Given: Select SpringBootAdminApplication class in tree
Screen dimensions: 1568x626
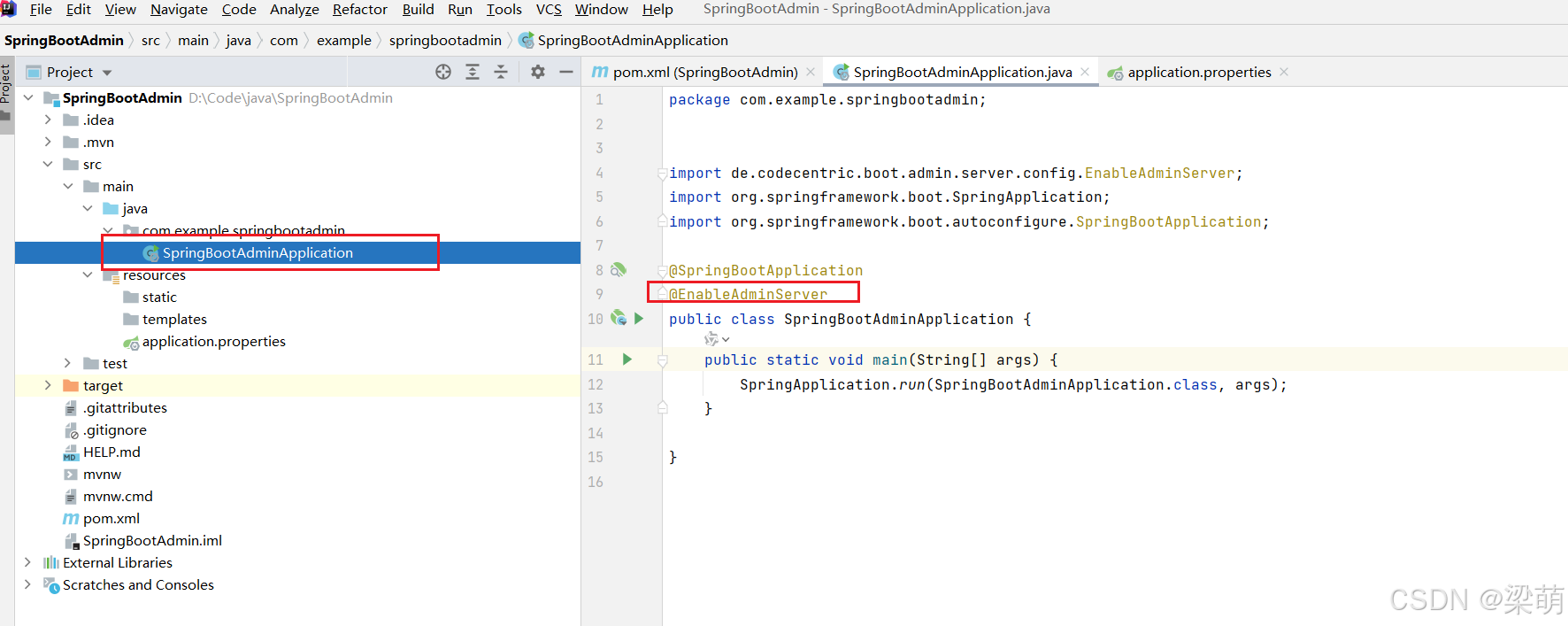Looking at the screenshot, I should pyautogui.click(x=257, y=252).
